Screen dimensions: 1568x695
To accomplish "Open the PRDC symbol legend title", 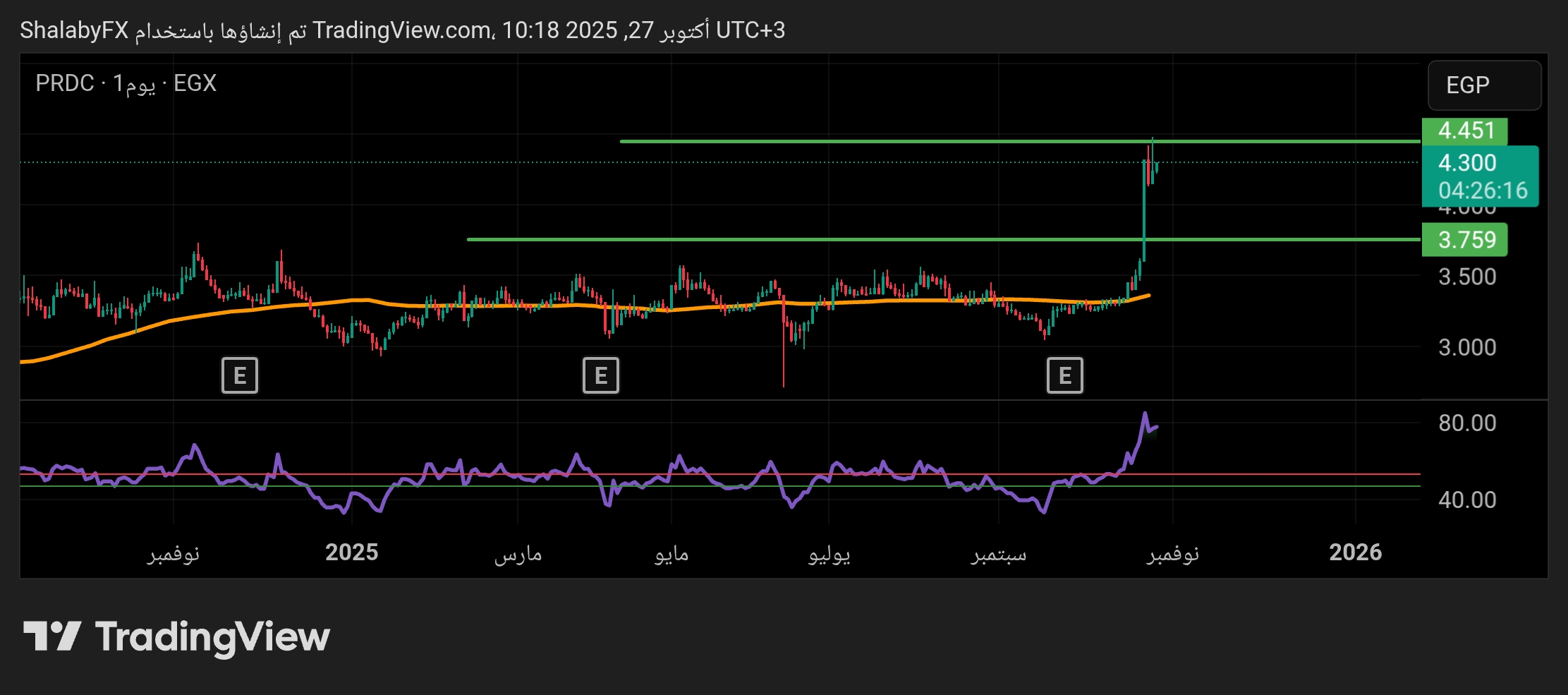I will 126,83.
